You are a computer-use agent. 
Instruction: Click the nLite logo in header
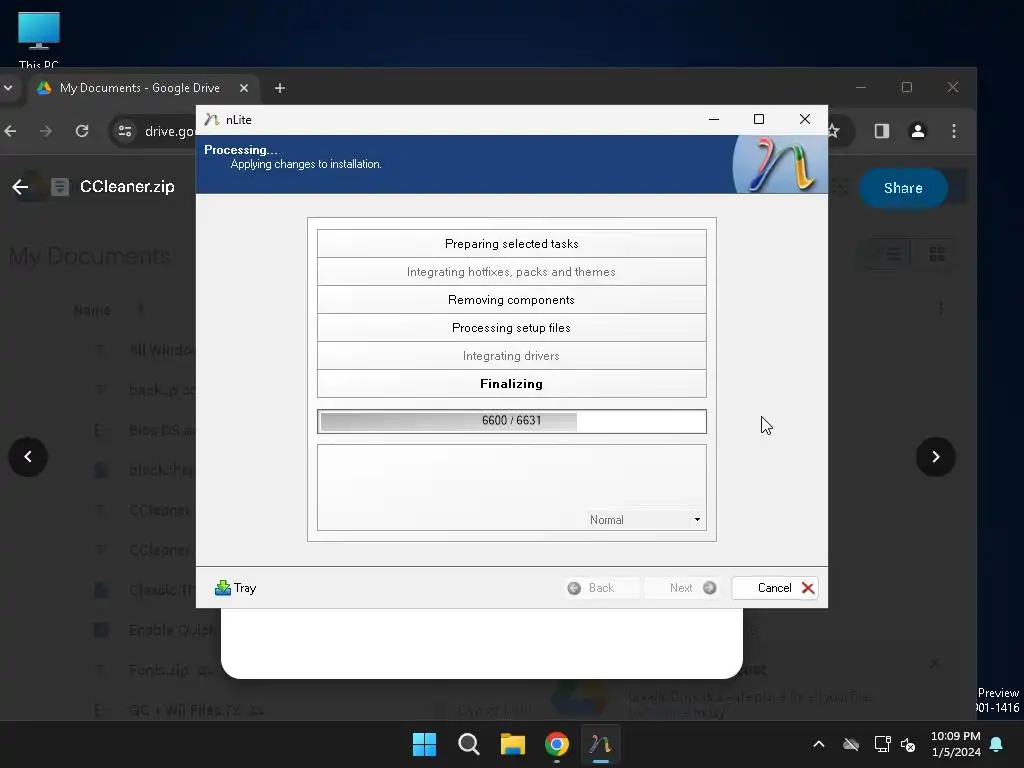coord(780,165)
